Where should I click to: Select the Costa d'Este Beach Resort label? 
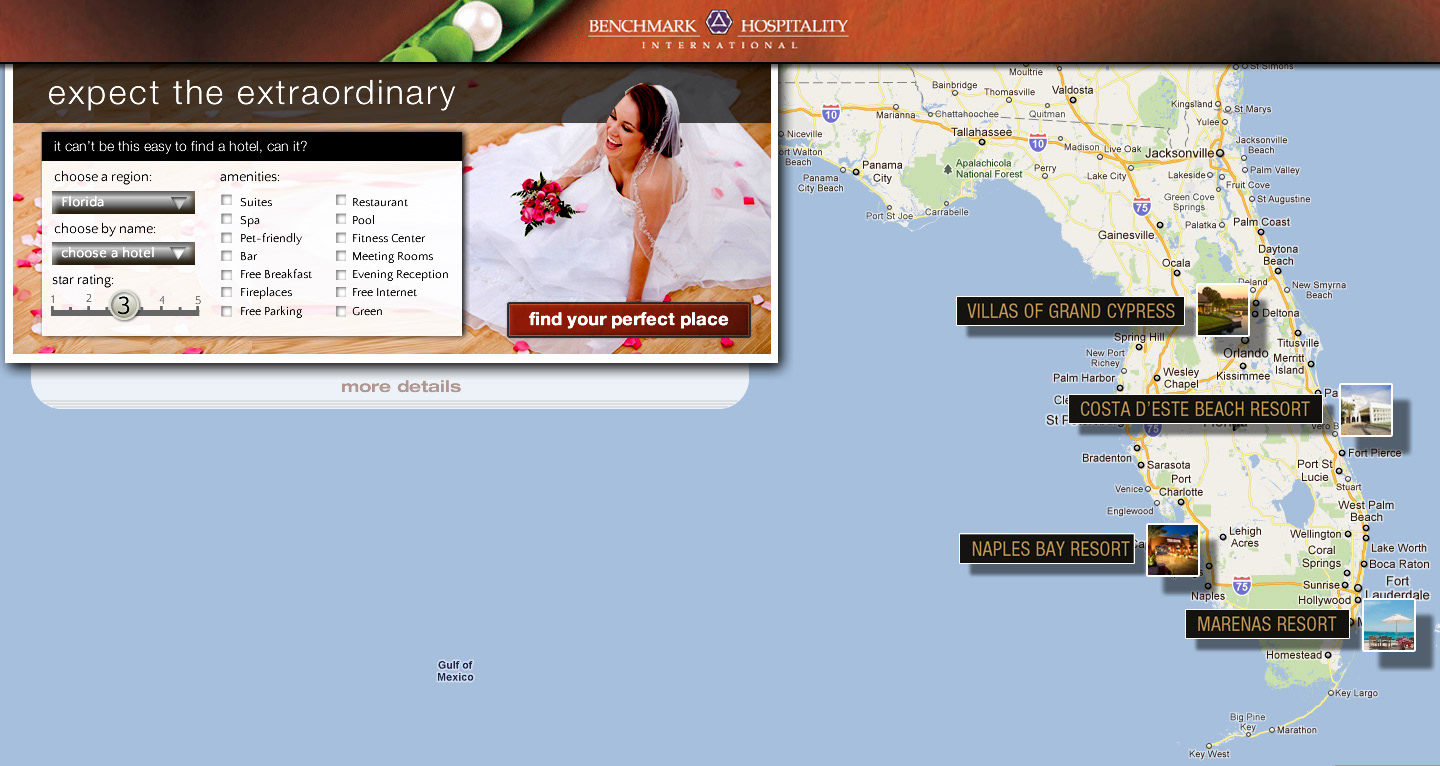pyautogui.click(x=1195, y=409)
